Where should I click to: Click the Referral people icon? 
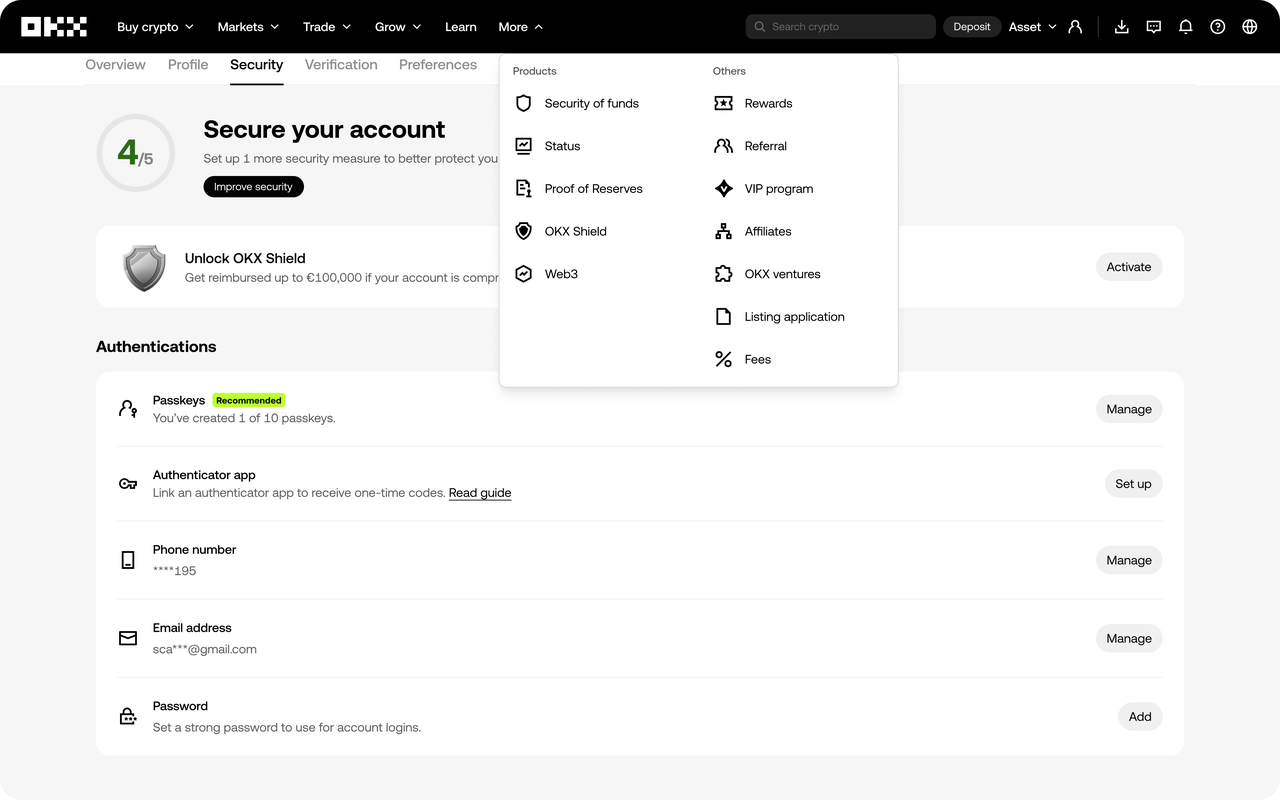tap(723, 146)
